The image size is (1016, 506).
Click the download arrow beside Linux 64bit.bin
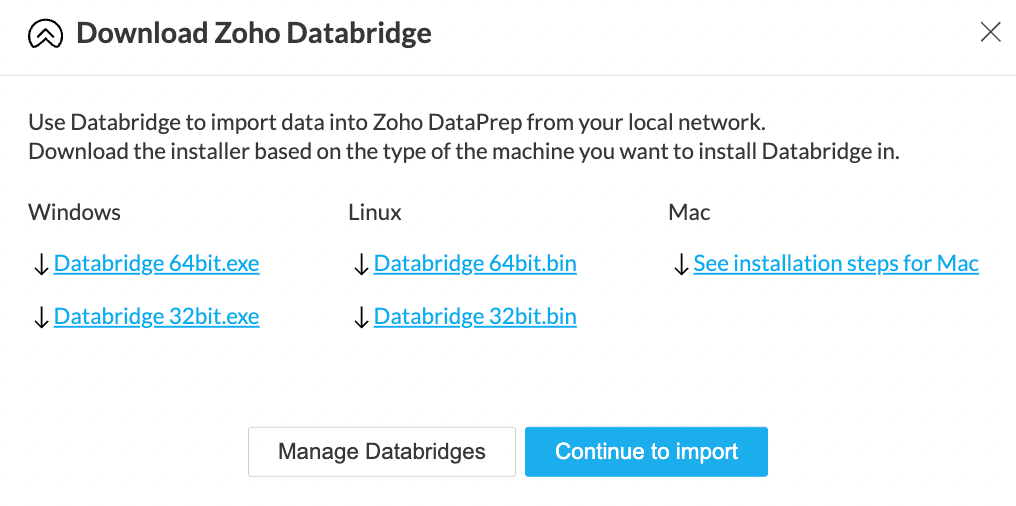[x=361, y=265]
